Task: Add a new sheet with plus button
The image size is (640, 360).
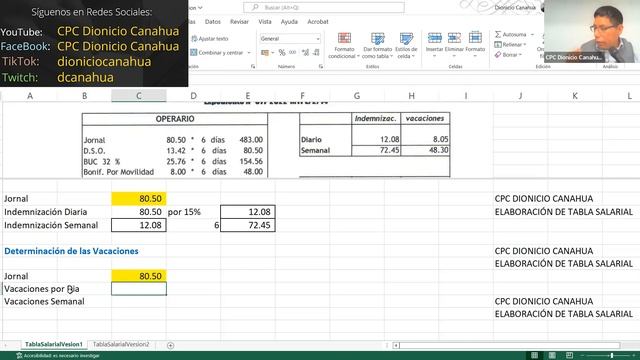Action: pos(171,345)
